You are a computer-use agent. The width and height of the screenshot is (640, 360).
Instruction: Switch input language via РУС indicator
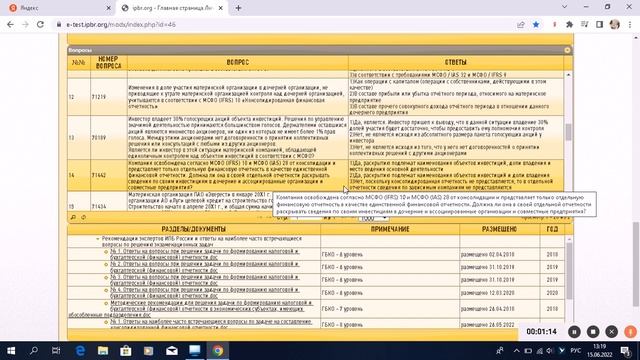click(x=576, y=351)
